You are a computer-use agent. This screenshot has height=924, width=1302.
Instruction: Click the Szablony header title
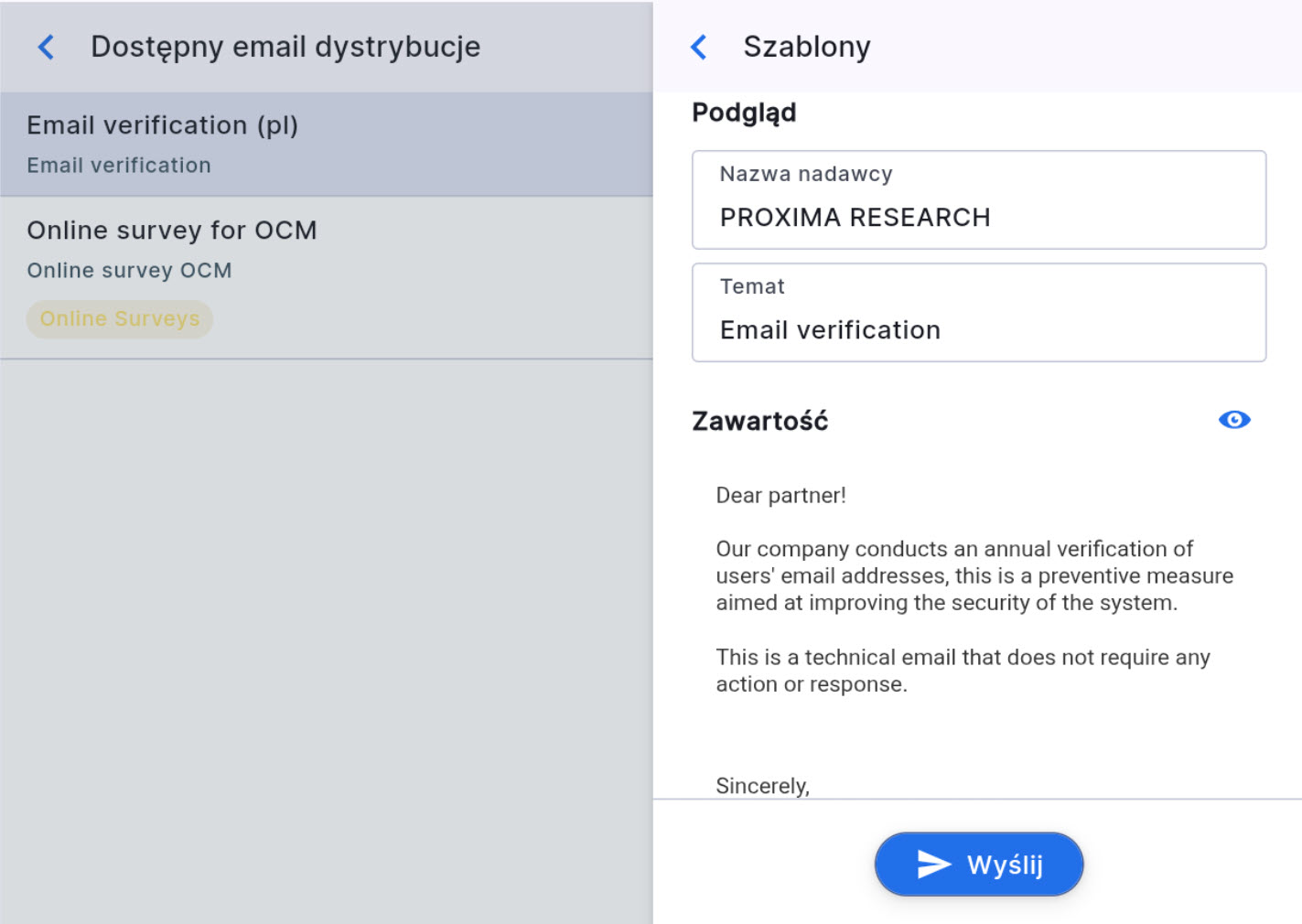click(x=806, y=47)
